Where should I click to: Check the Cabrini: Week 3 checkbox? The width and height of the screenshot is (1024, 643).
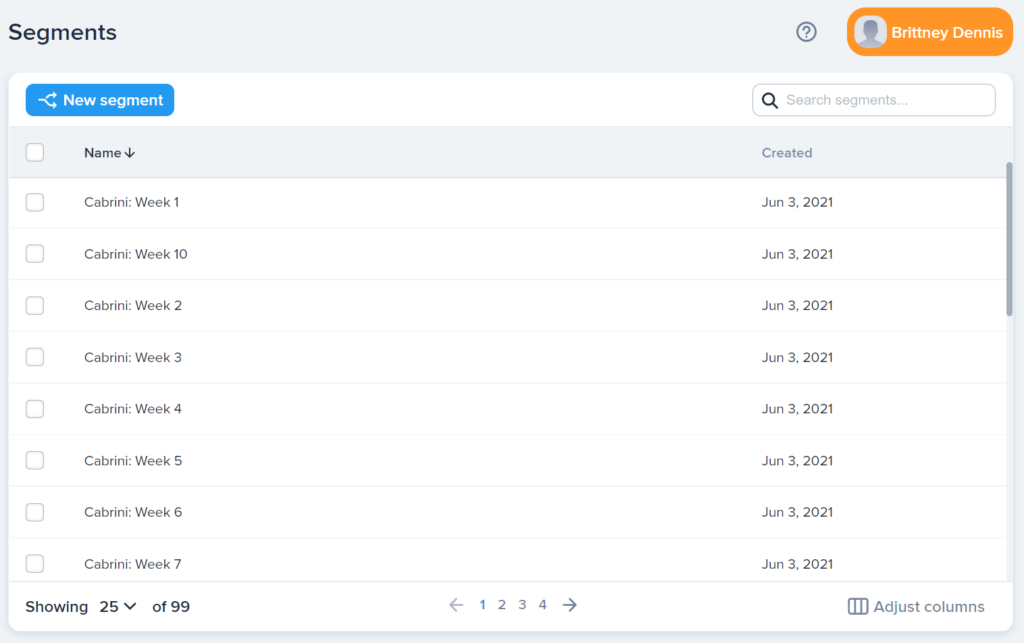35,357
